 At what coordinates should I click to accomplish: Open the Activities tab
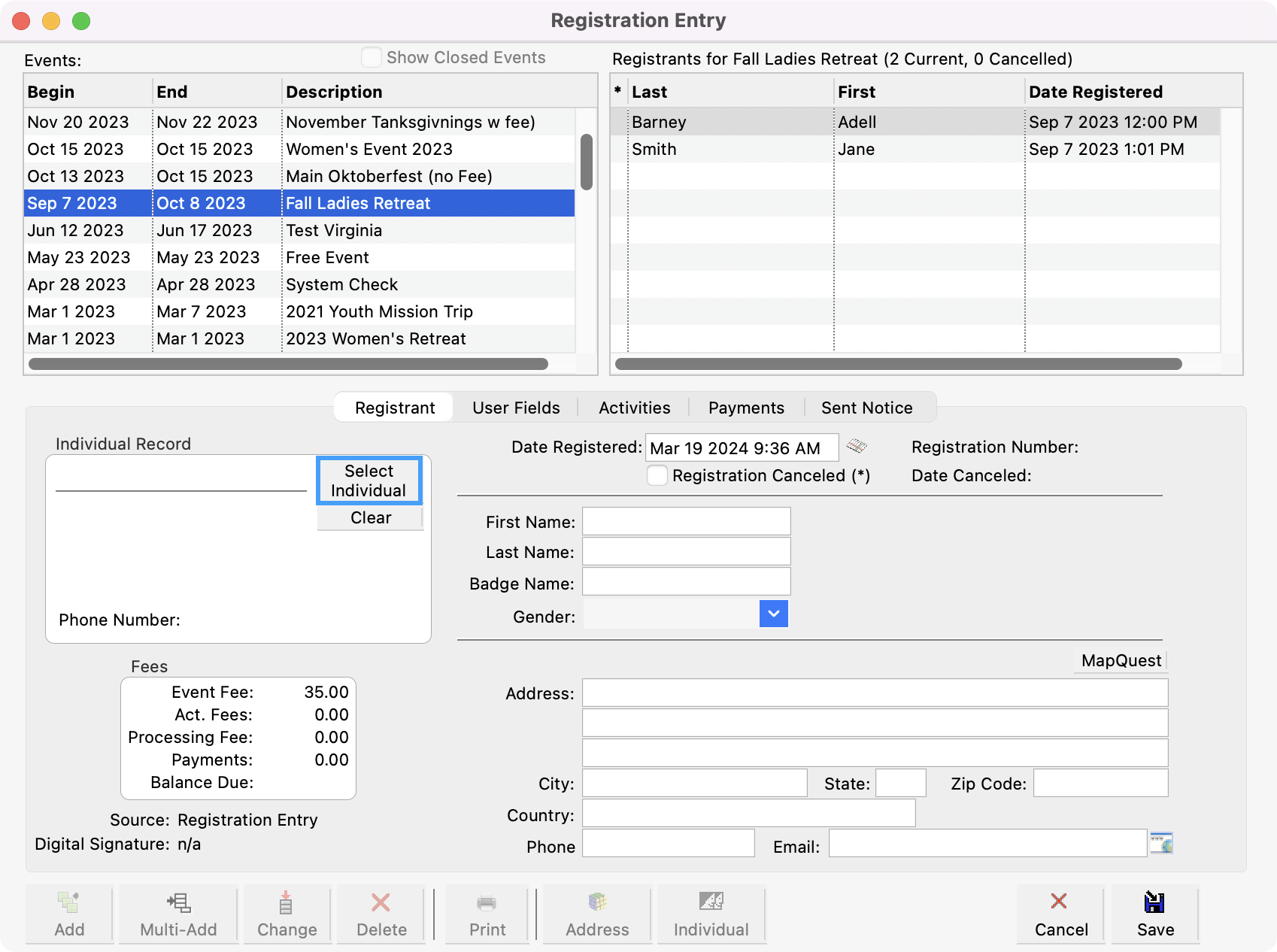[x=634, y=408]
